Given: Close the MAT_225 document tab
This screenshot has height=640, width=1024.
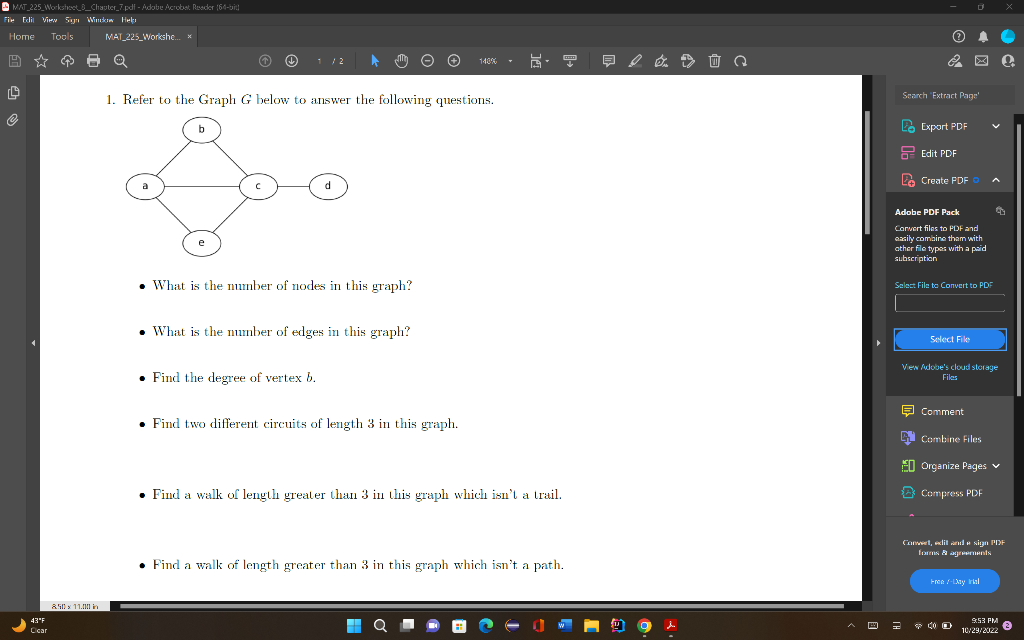Looking at the screenshot, I should tap(189, 37).
